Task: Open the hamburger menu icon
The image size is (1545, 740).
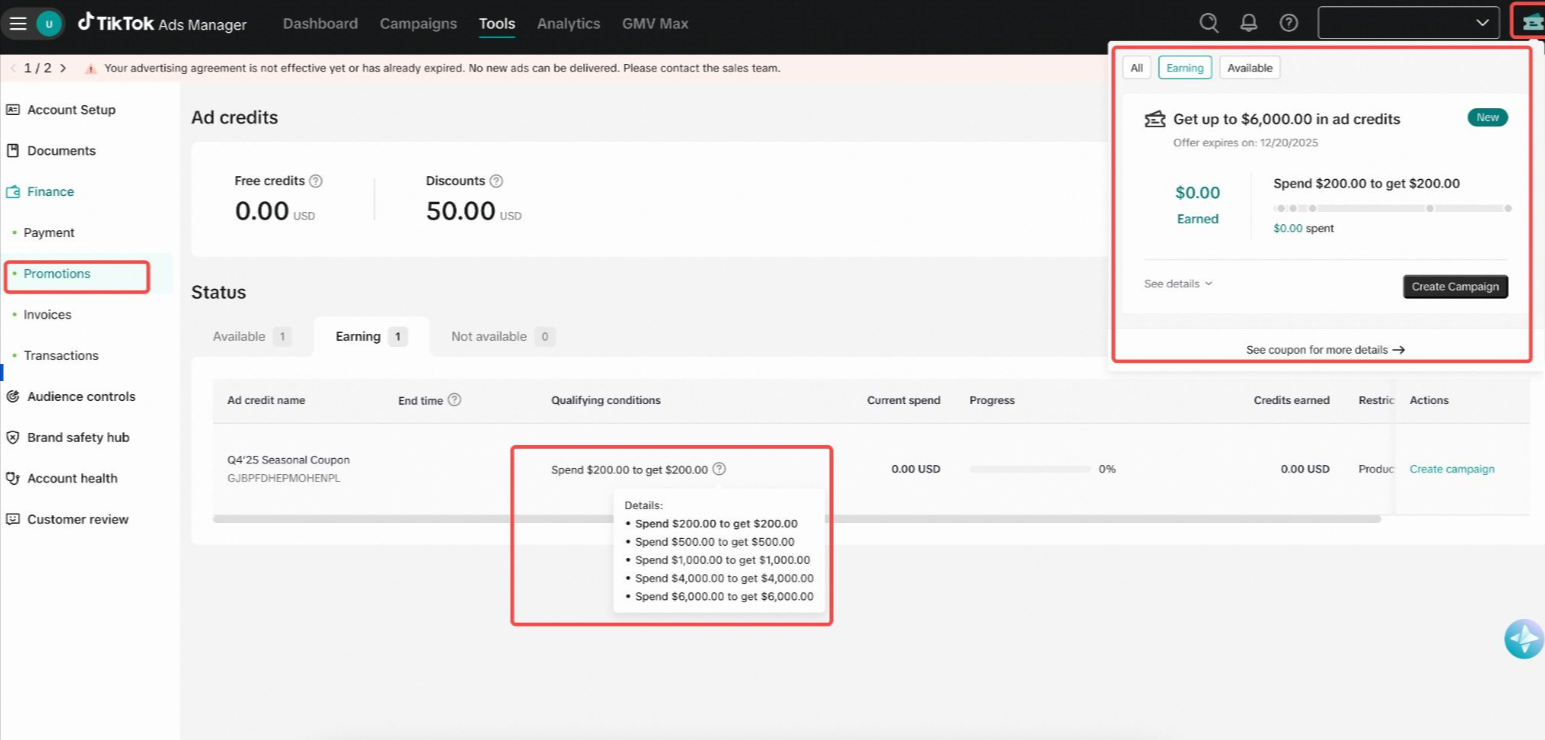Action: point(18,23)
